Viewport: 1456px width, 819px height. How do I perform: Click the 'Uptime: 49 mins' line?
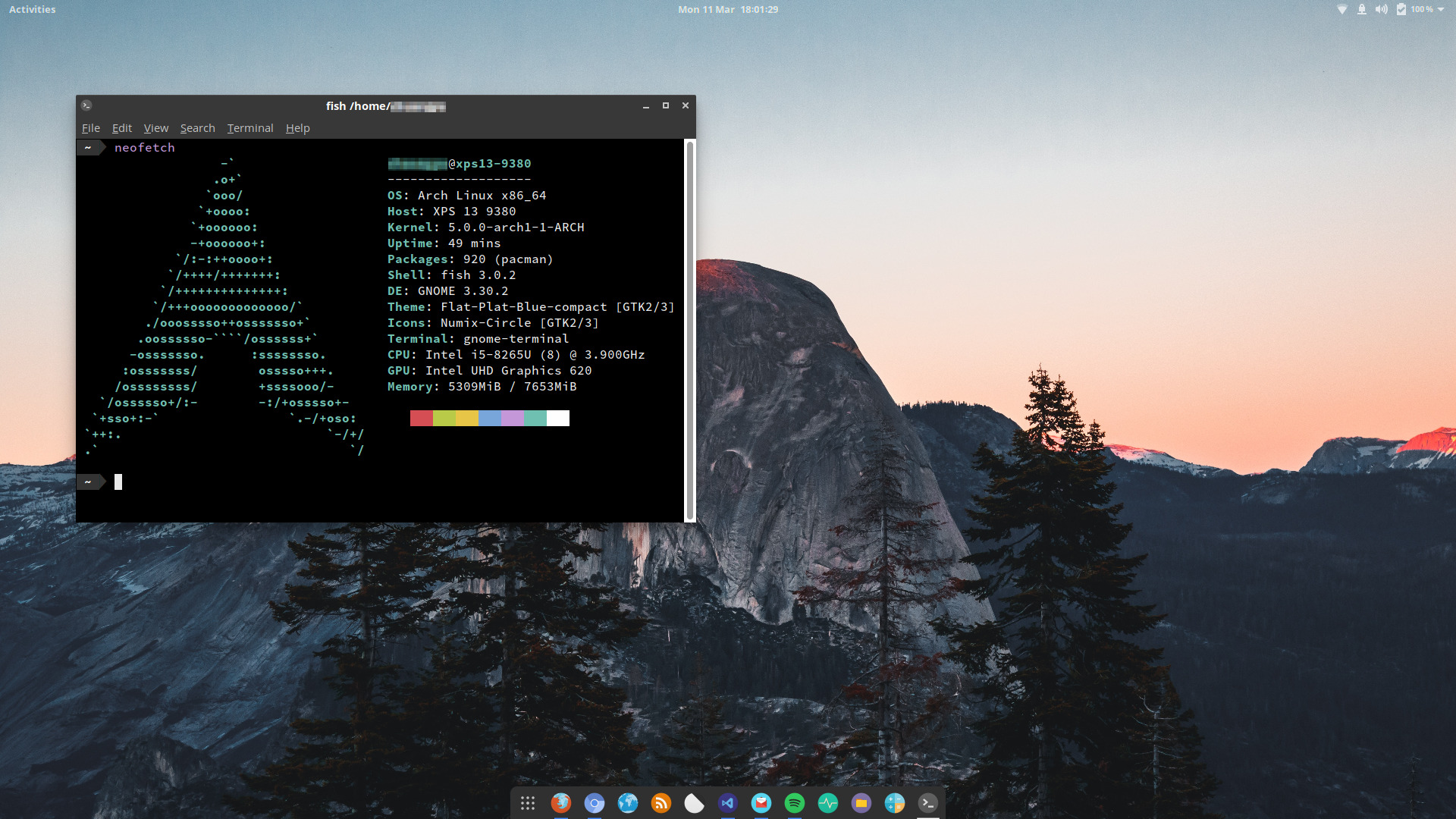tap(444, 243)
